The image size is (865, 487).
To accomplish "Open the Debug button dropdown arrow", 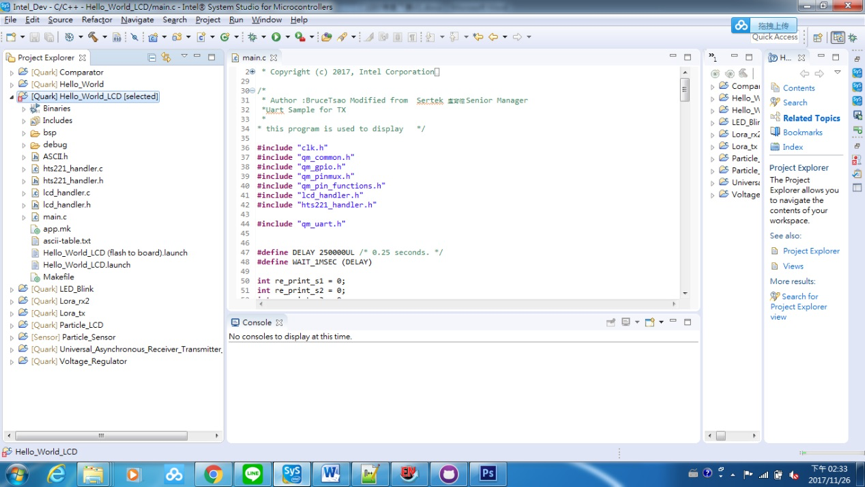I will (263, 37).
